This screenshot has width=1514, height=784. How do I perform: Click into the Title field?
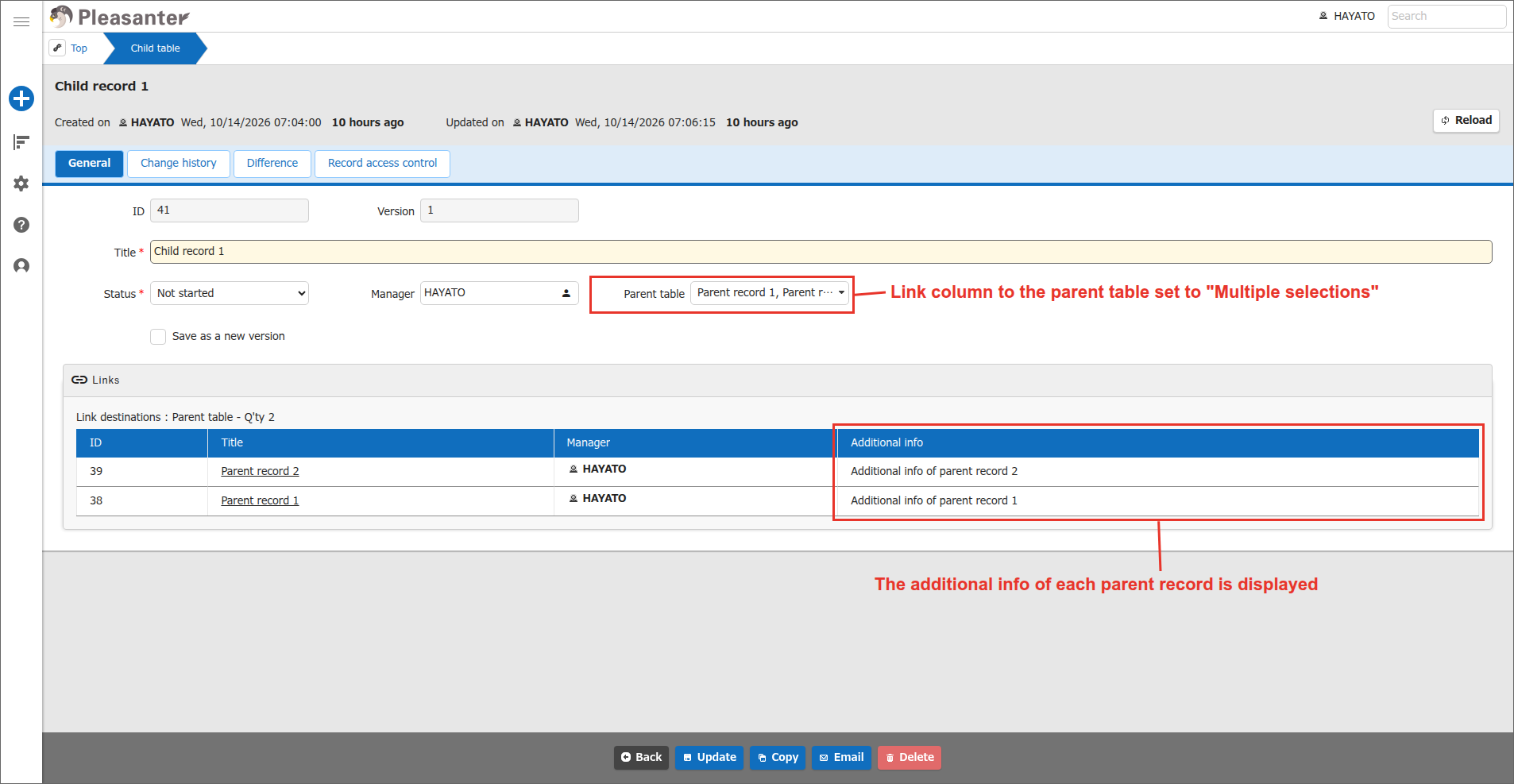(821, 252)
